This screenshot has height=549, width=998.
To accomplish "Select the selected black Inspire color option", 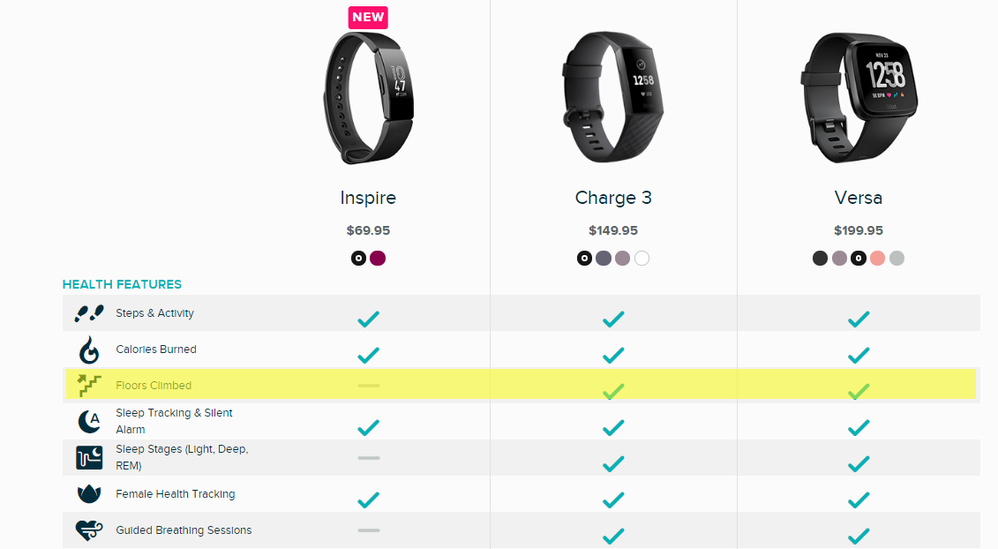I will tap(358, 258).
